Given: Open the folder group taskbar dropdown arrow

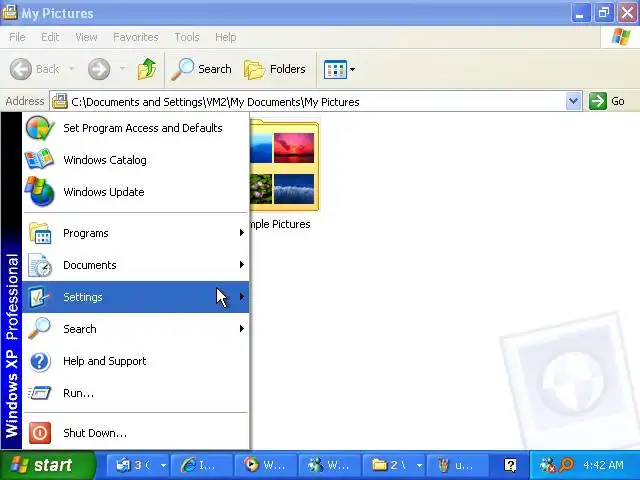Looking at the screenshot, I should 419,465.
